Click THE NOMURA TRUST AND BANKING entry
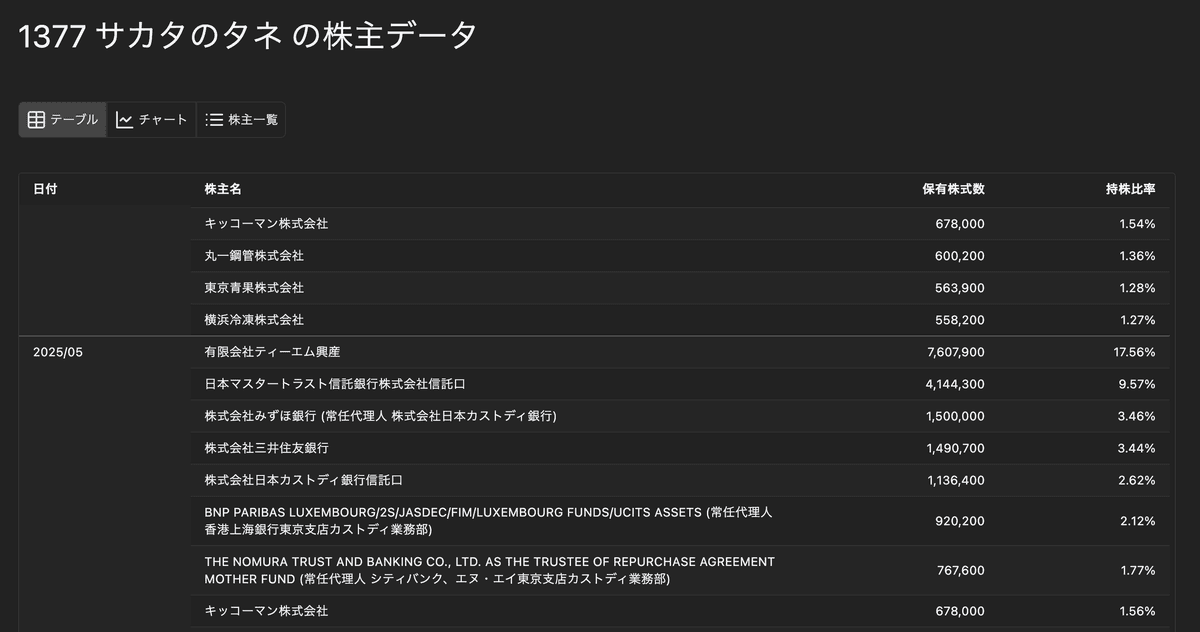This screenshot has height=632, width=1200. [x=489, y=570]
